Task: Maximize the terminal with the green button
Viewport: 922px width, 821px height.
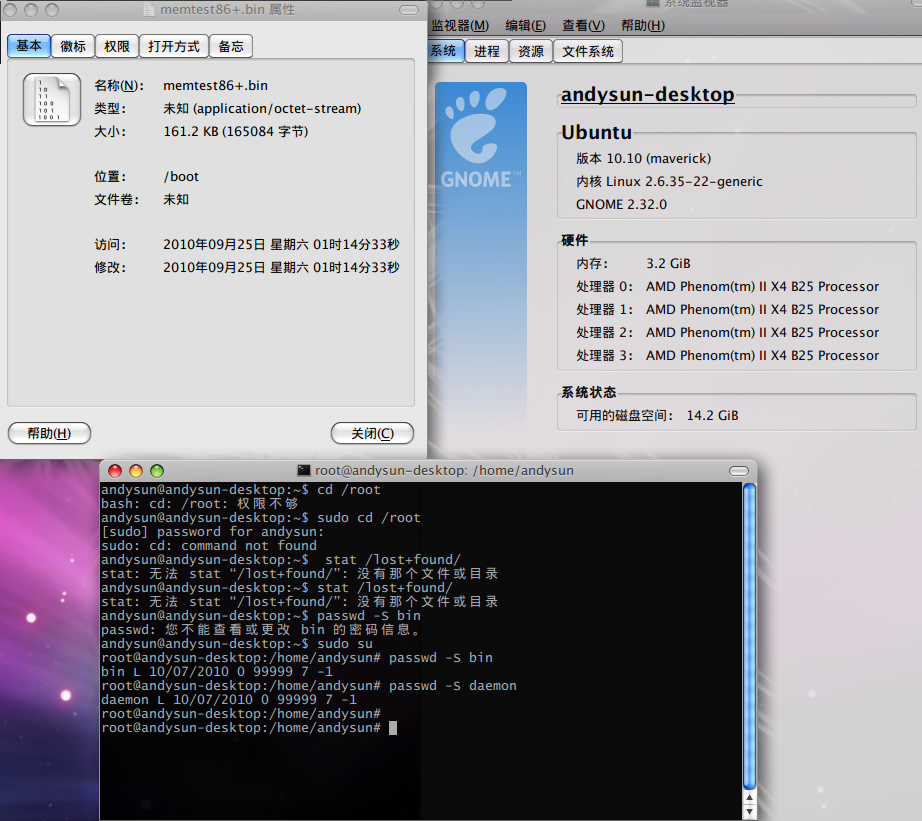Action: tap(156, 470)
